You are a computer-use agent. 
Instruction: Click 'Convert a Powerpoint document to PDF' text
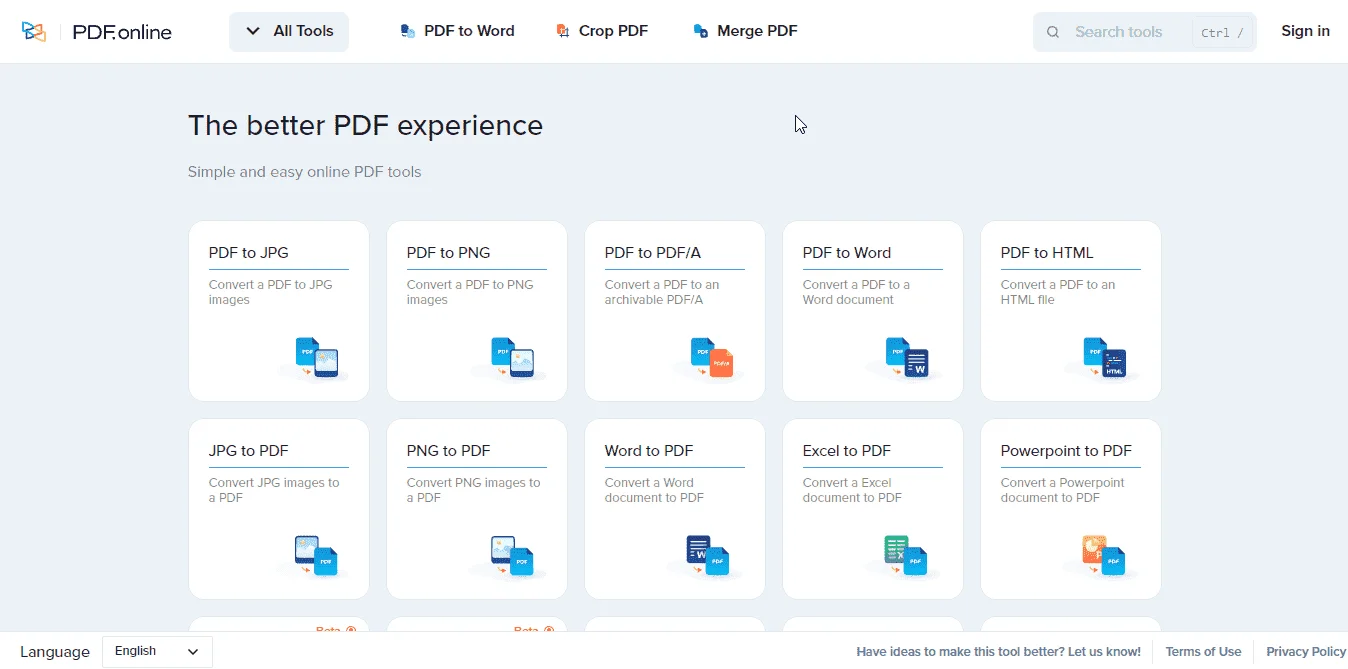point(1062,490)
